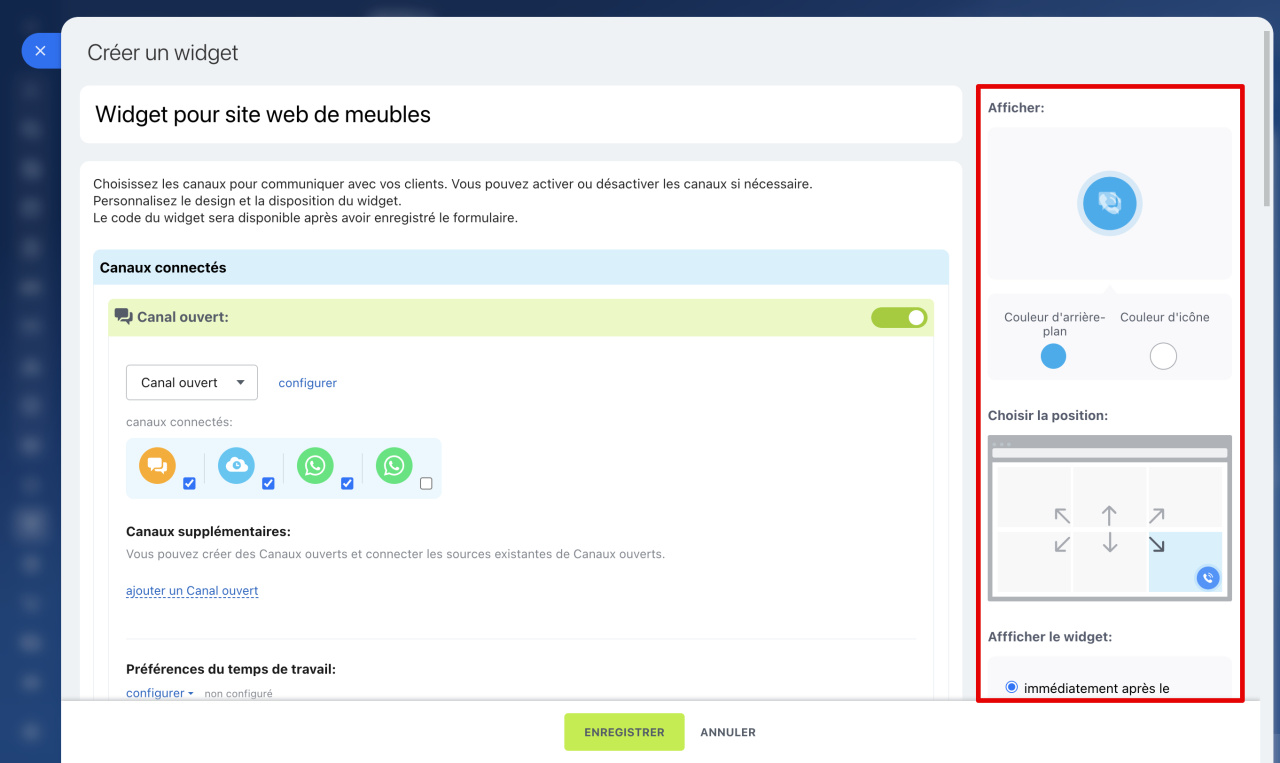Click the ENREGISTRER button

pyautogui.click(x=624, y=732)
